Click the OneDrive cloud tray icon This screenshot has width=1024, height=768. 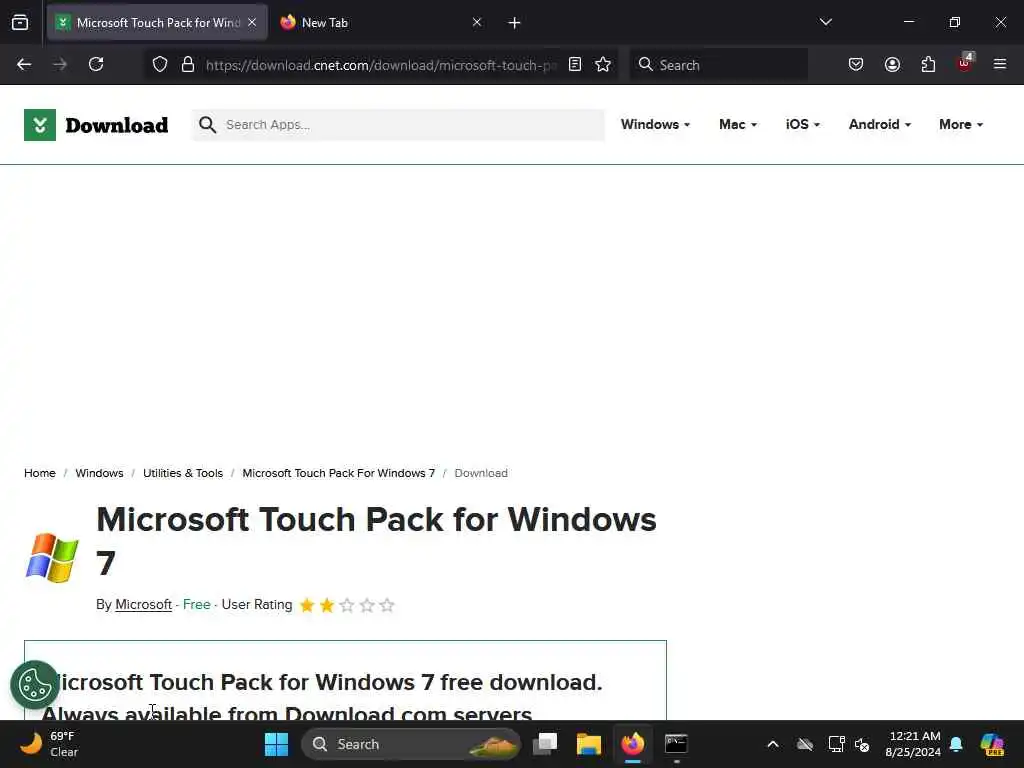click(x=805, y=744)
